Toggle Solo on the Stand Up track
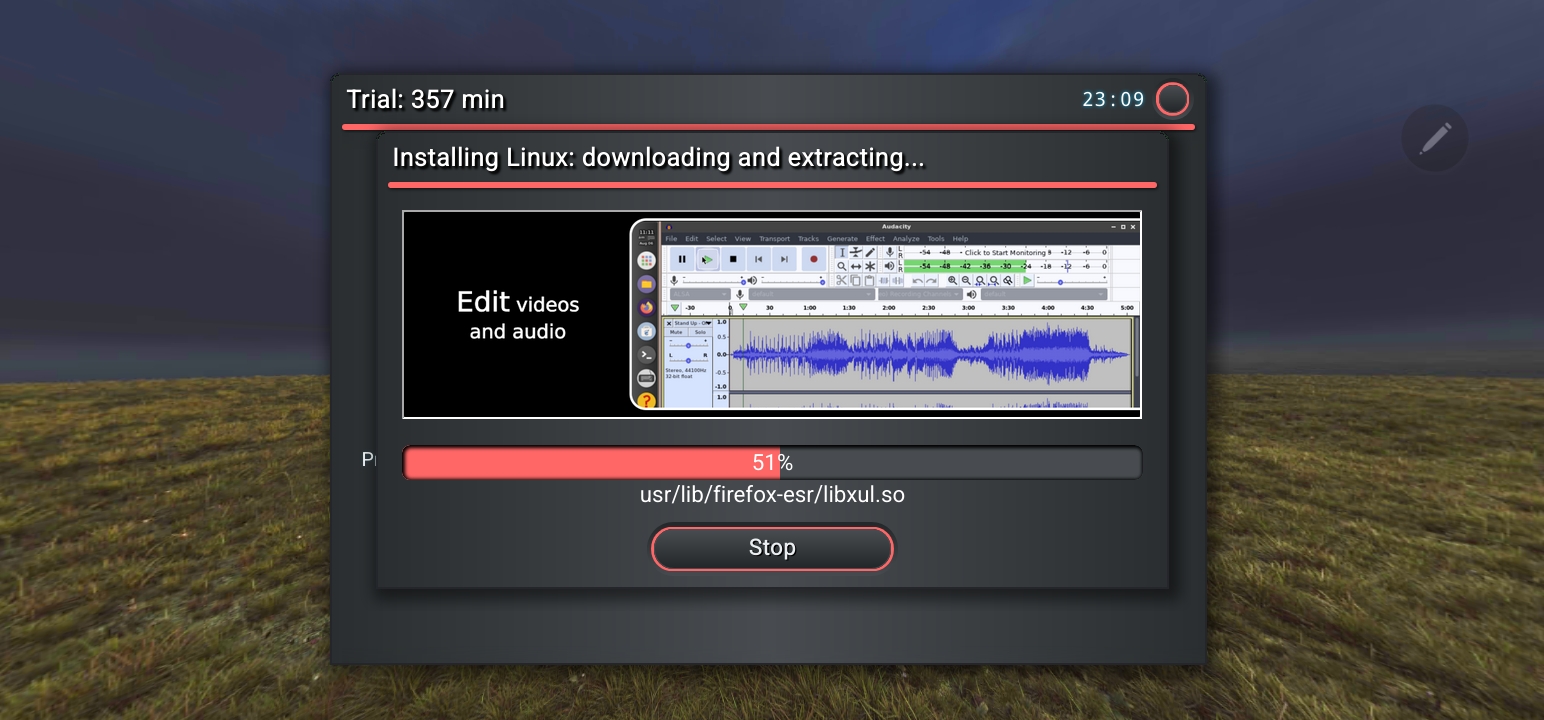The height and width of the screenshot is (720, 1544). tap(700, 332)
